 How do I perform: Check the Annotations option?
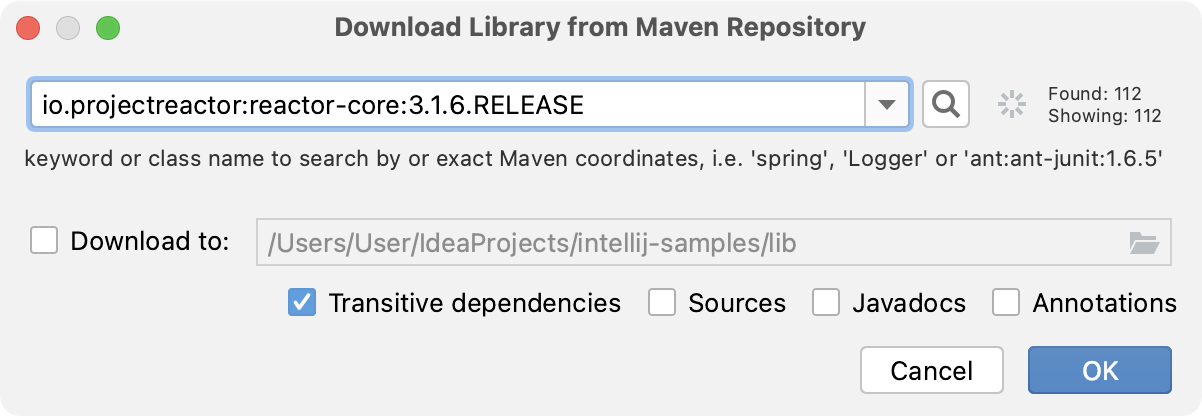[1006, 302]
